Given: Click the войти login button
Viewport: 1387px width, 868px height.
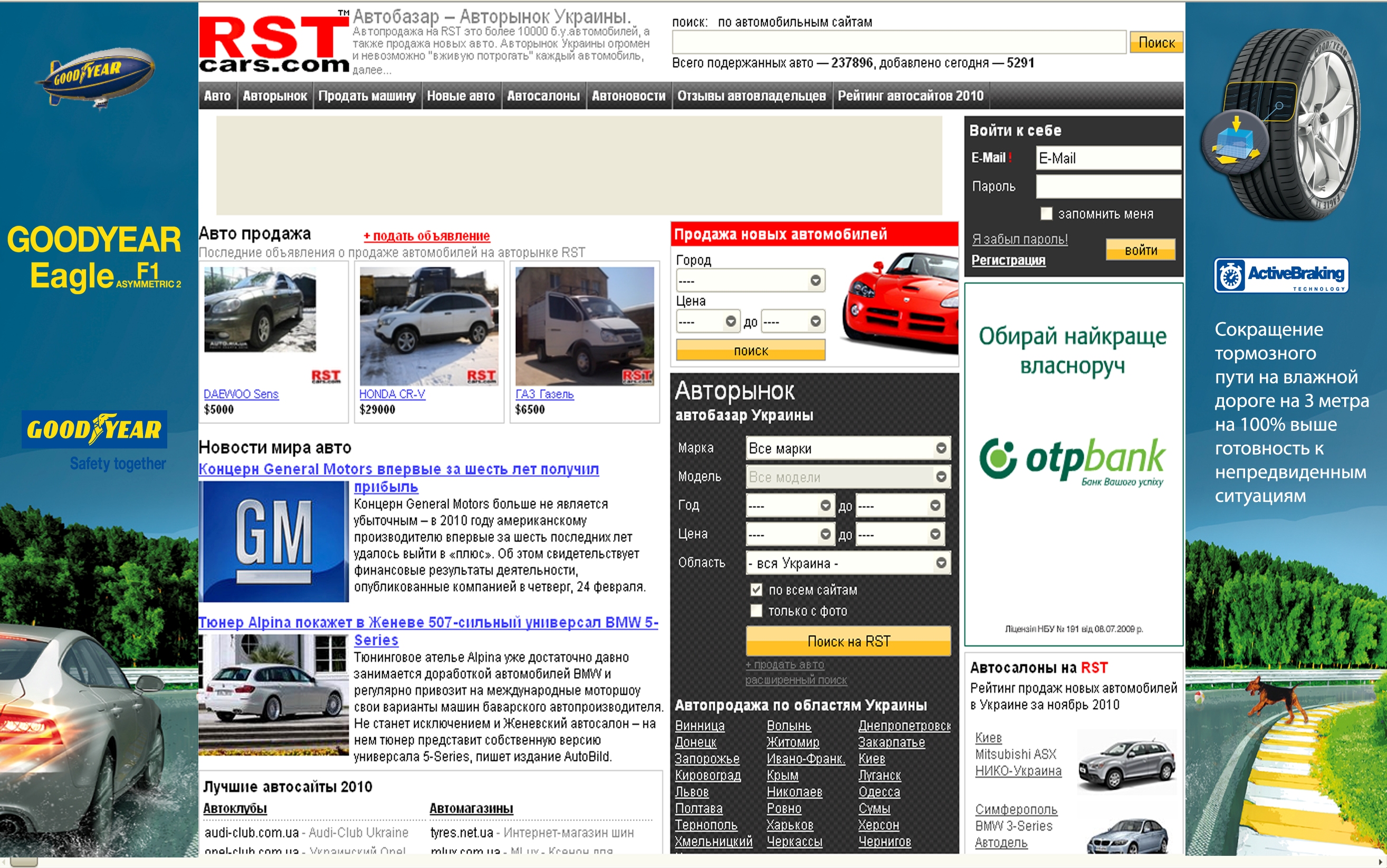Looking at the screenshot, I should click(1141, 250).
